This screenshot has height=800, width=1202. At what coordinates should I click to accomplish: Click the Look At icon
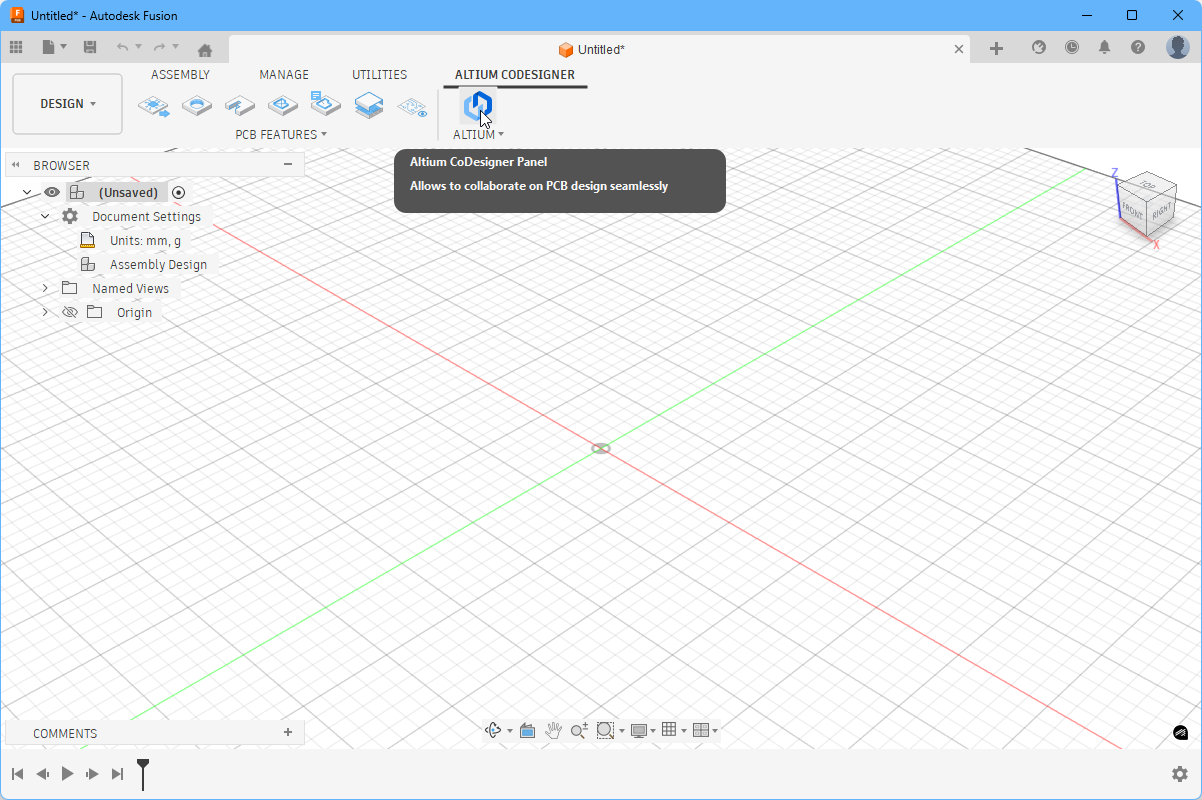(528, 730)
